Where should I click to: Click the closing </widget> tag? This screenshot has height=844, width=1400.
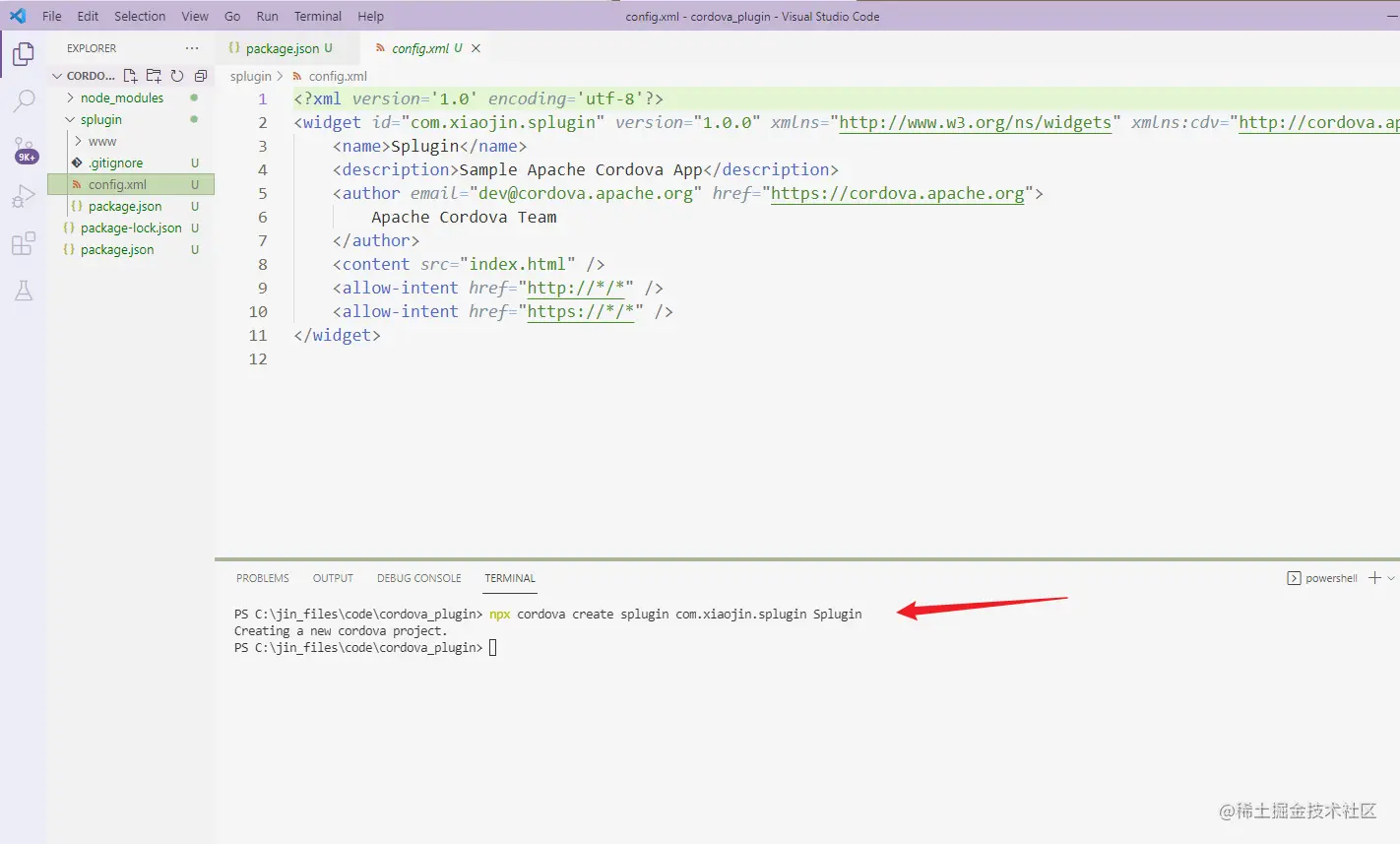pyautogui.click(x=337, y=335)
